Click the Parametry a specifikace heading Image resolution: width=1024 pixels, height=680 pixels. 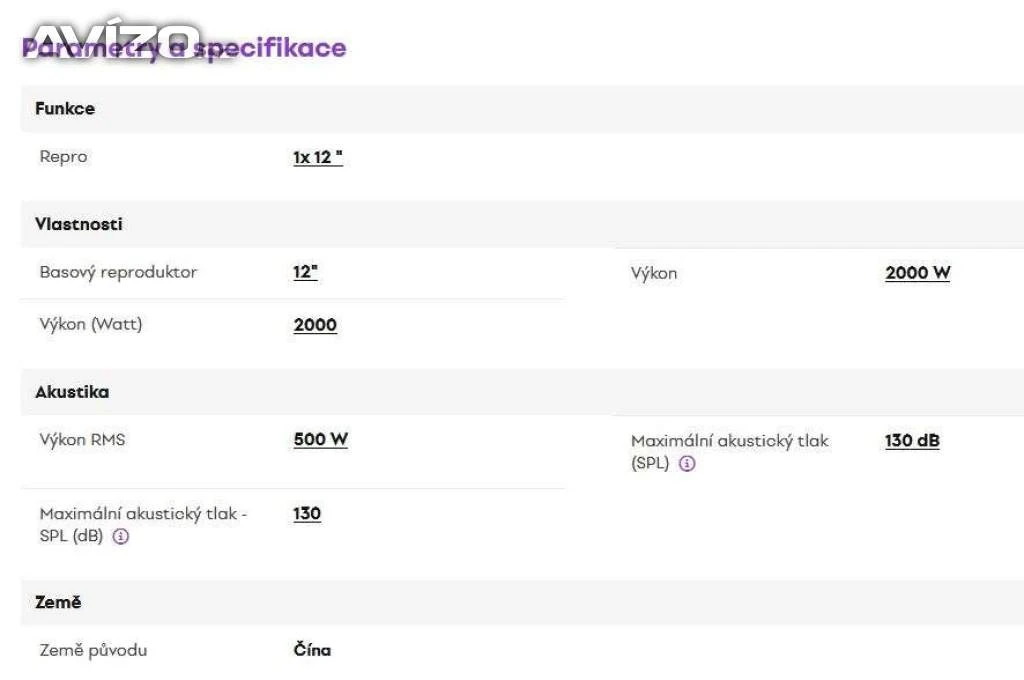coord(184,48)
